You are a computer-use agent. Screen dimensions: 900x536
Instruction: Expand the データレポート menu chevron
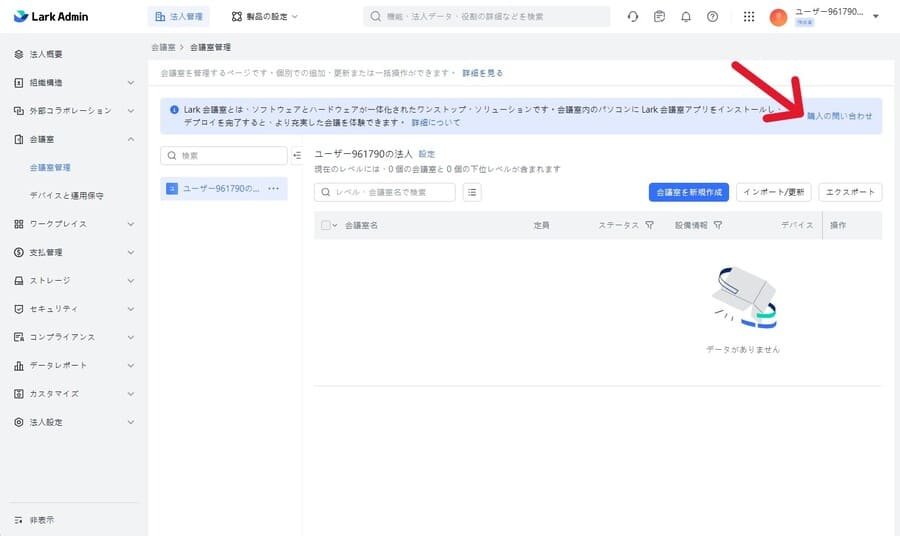(x=131, y=366)
